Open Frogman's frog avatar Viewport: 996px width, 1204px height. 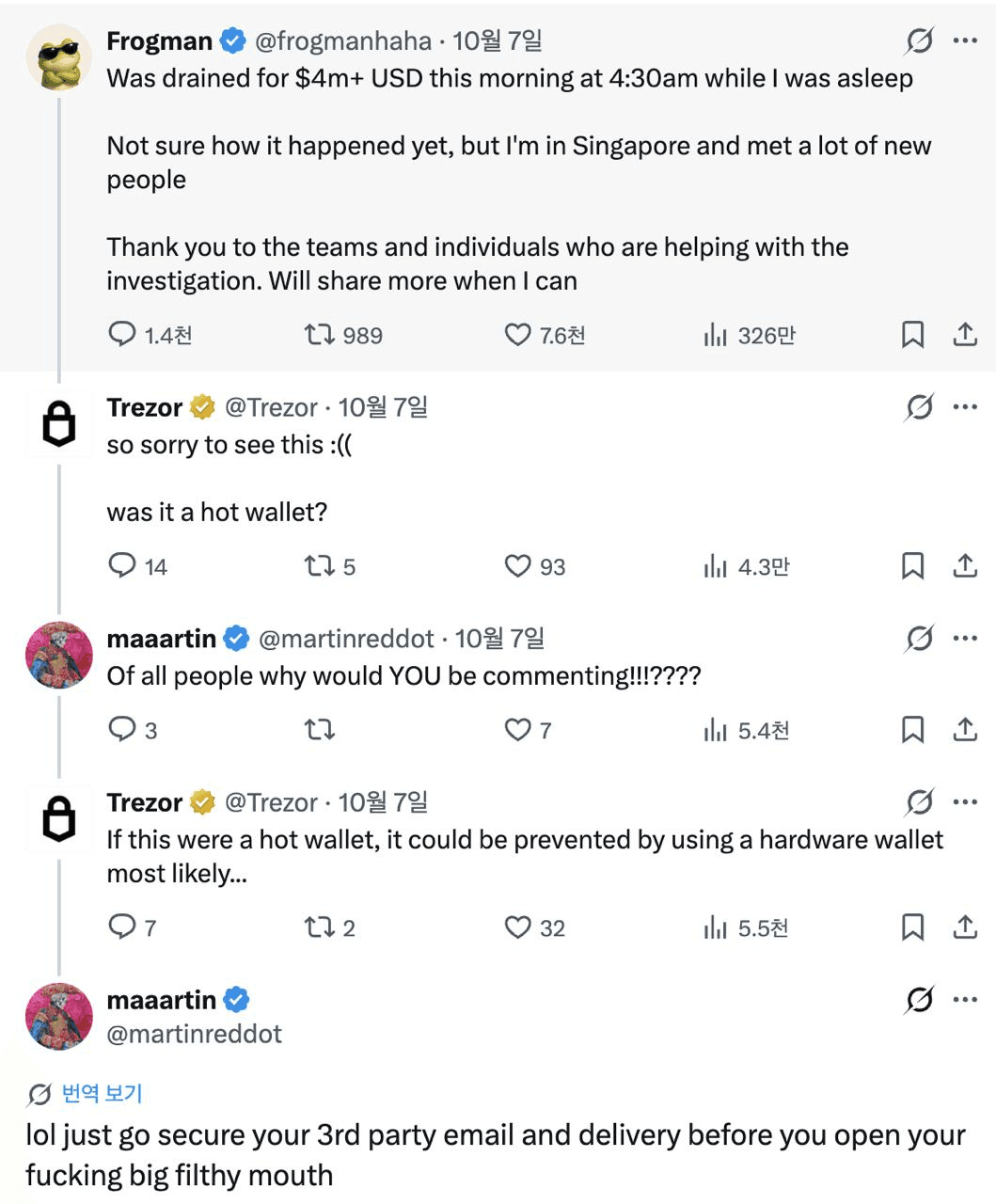coord(59,57)
